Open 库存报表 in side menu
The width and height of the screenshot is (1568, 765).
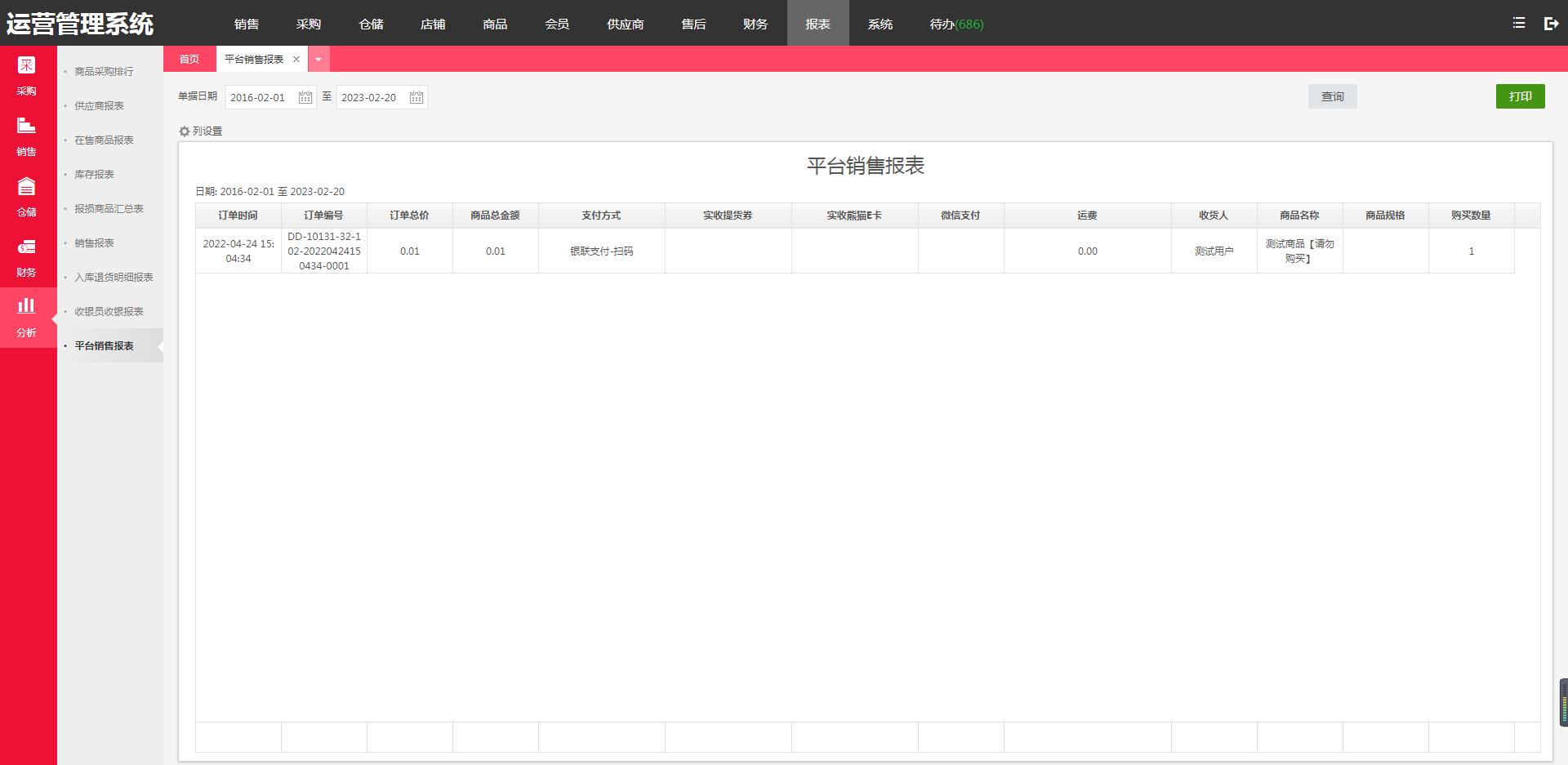pyautogui.click(x=94, y=175)
